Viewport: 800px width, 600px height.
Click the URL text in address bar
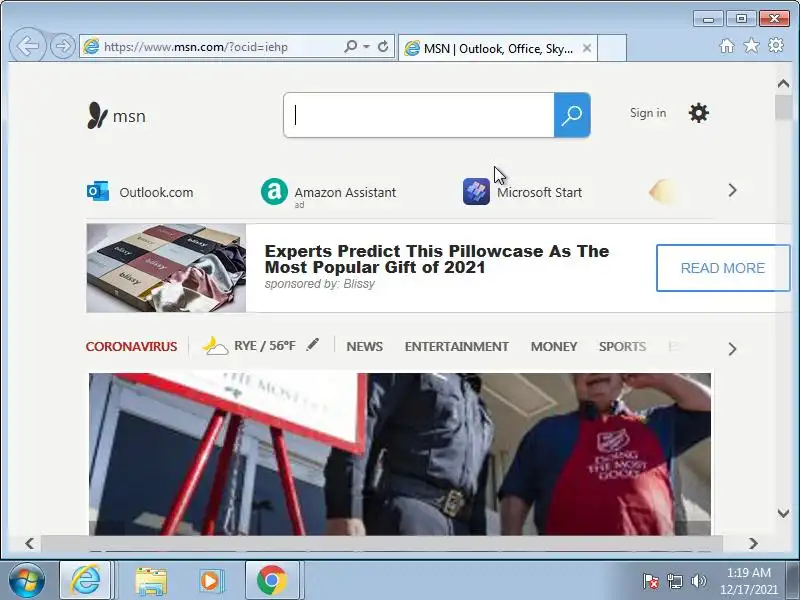tap(196, 47)
